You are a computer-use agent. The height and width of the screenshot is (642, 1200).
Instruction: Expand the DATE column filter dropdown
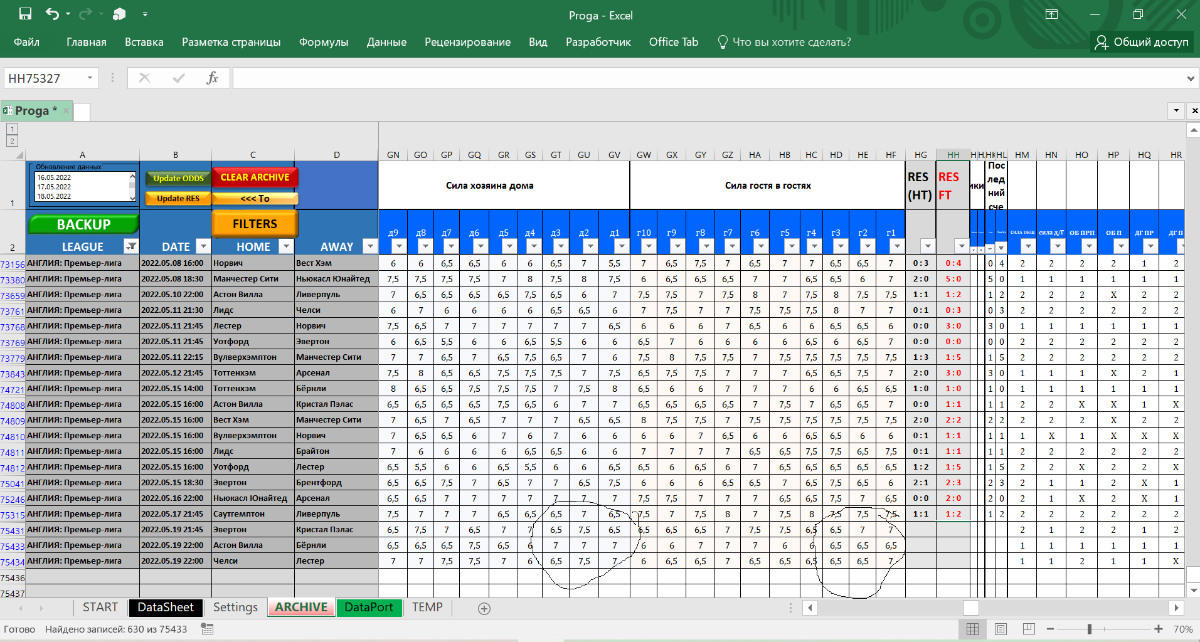tap(203, 246)
